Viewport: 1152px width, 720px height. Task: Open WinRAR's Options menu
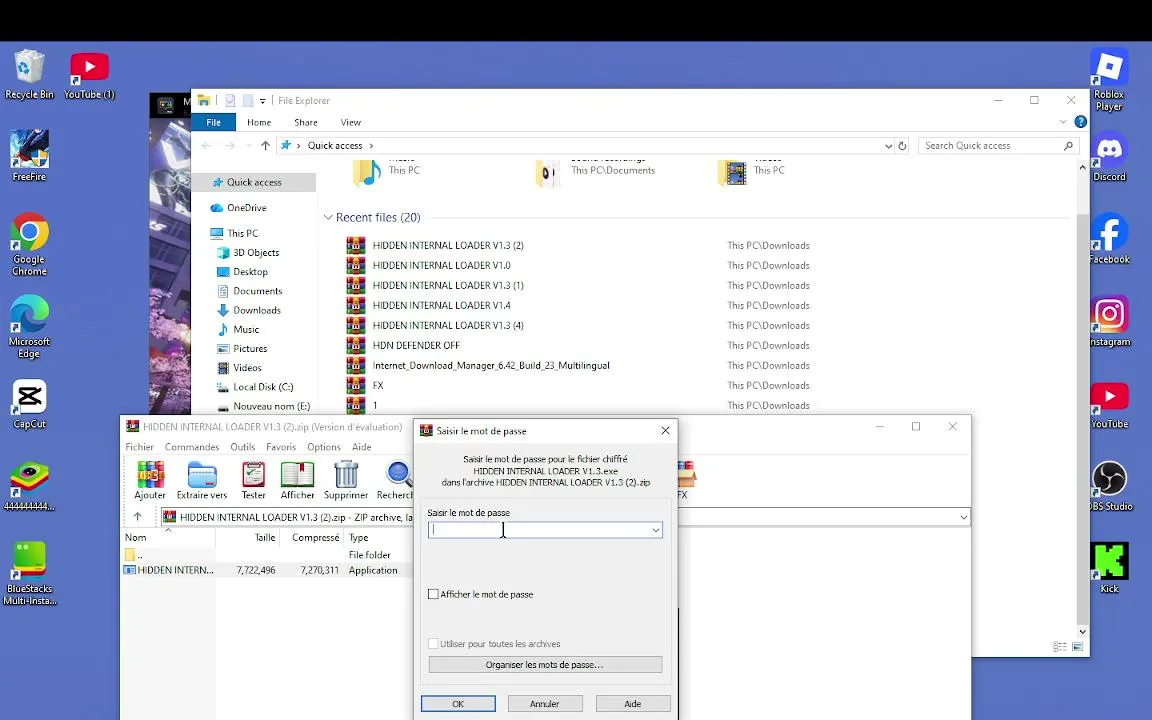click(324, 447)
